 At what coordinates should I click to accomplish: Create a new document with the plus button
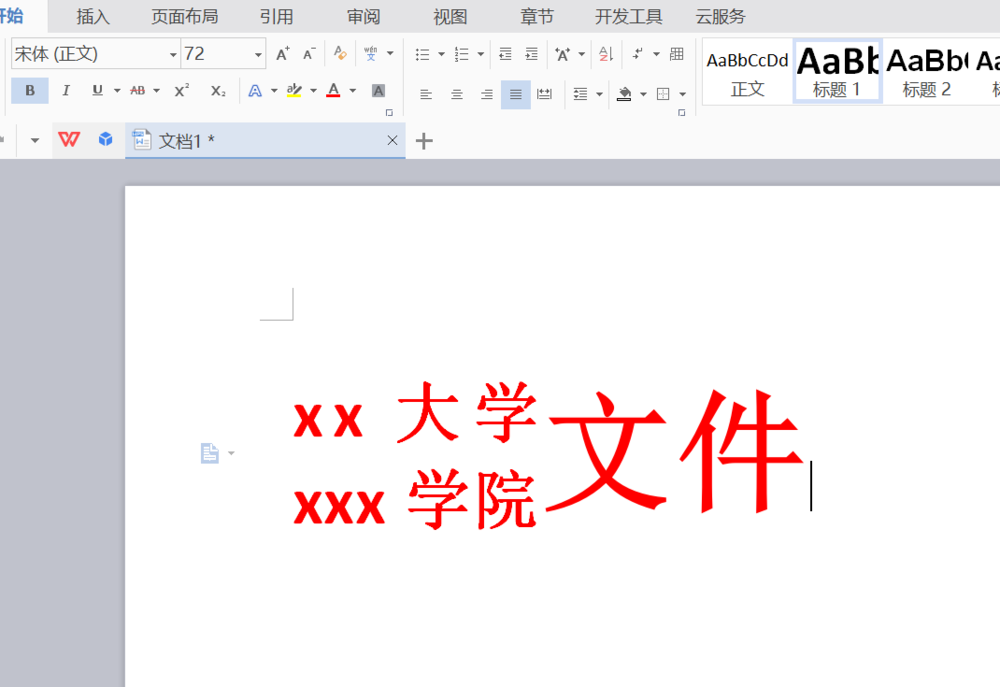coord(423,140)
